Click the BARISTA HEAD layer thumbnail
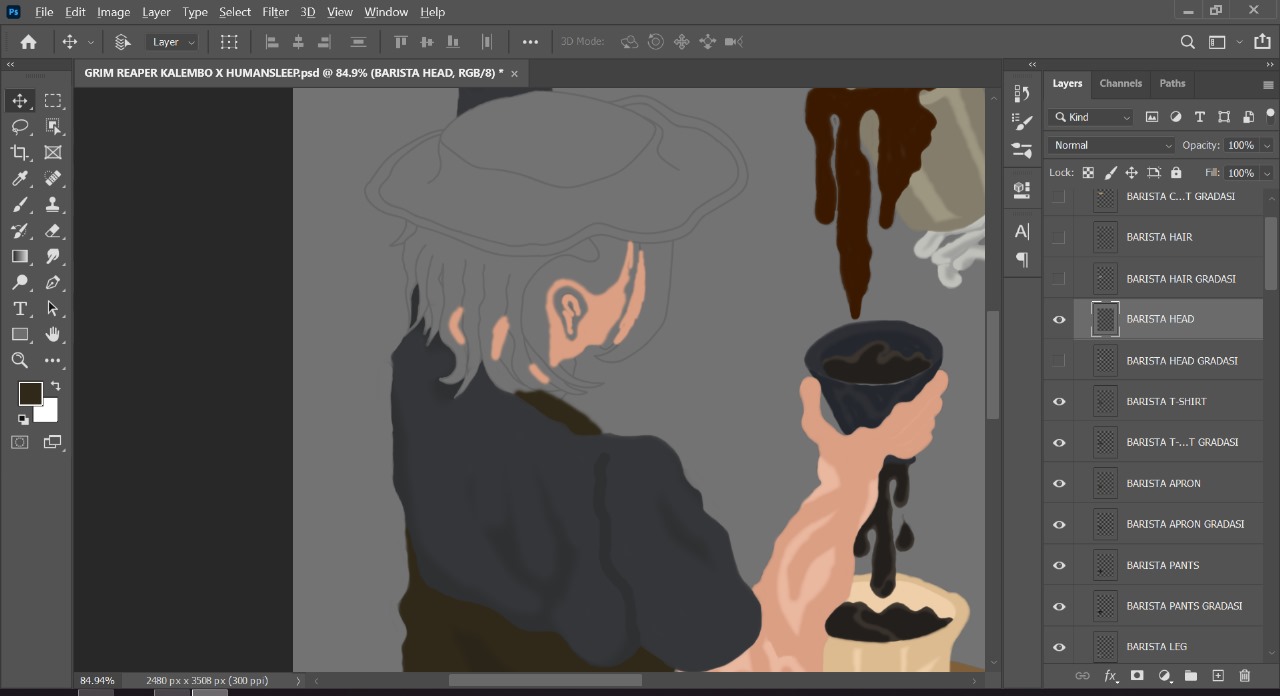The width and height of the screenshot is (1280, 696). [1105, 320]
